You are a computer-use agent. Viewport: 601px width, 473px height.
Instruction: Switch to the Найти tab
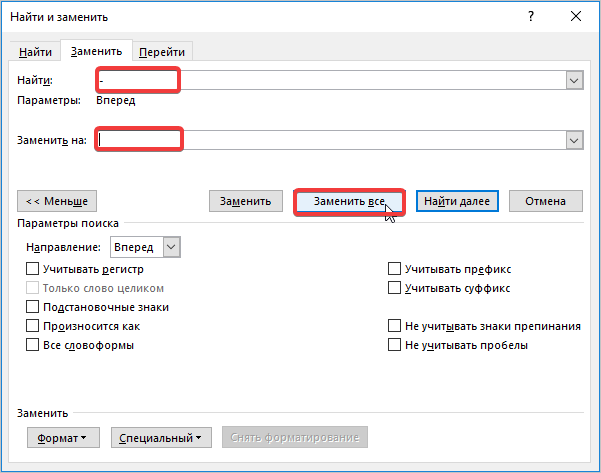coord(36,52)
